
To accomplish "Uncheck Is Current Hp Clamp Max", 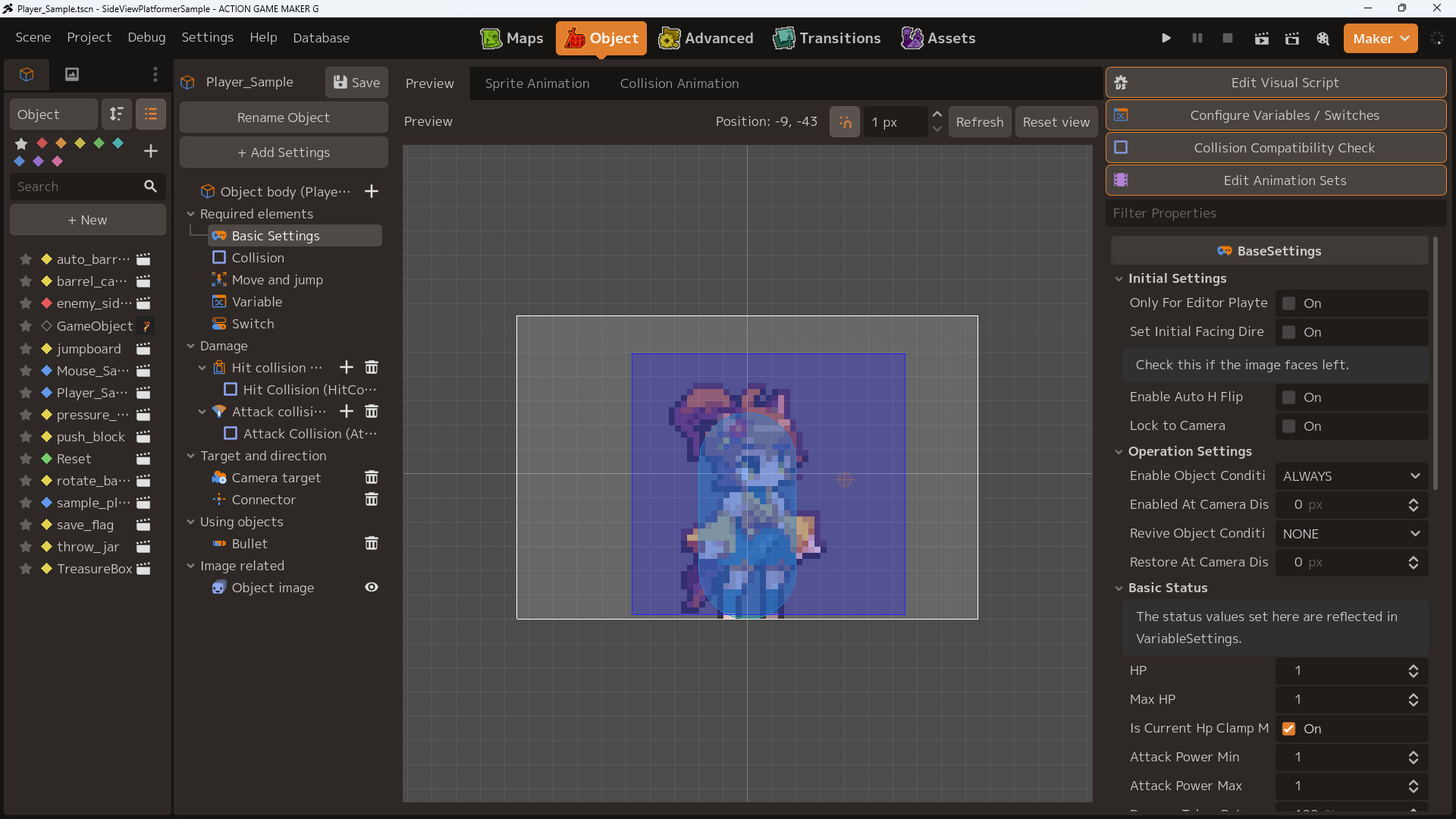I will pos(1288,729).
